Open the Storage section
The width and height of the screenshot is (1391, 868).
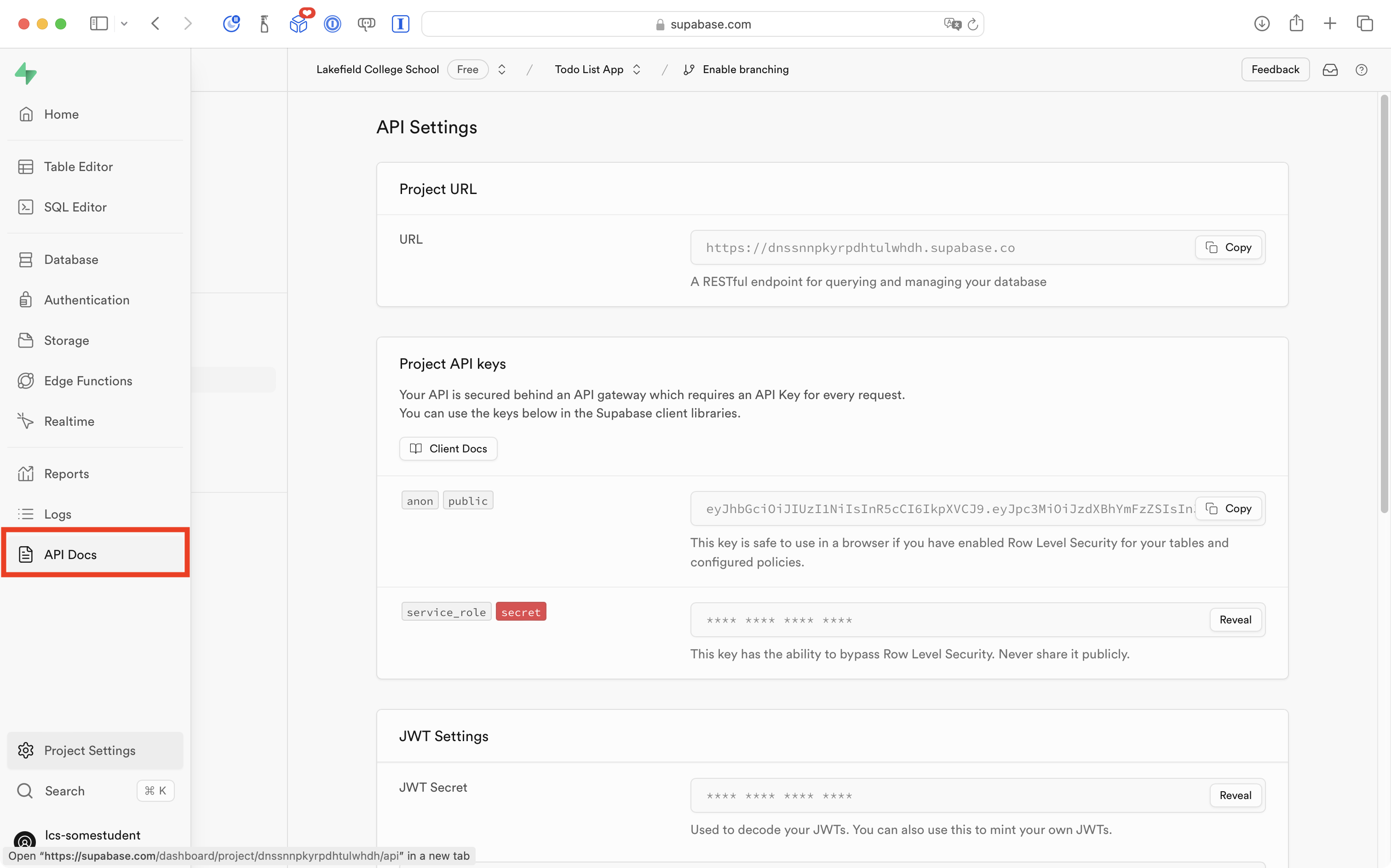(66, 340)
